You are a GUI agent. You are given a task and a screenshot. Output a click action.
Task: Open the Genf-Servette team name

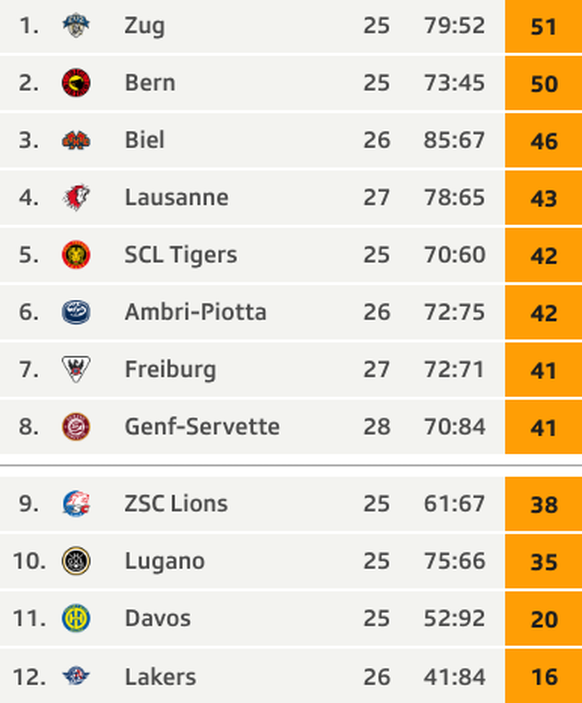coord(202,427)
